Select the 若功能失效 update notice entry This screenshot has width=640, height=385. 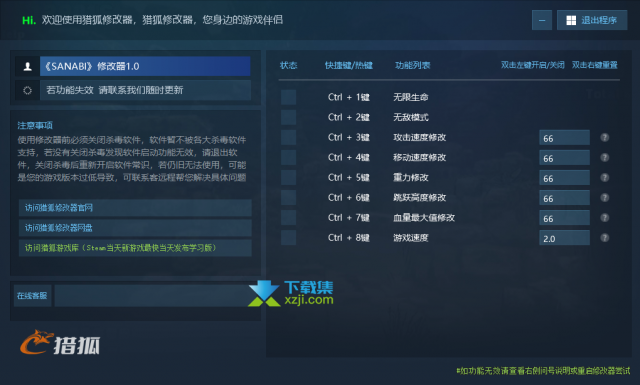(145, 90)
